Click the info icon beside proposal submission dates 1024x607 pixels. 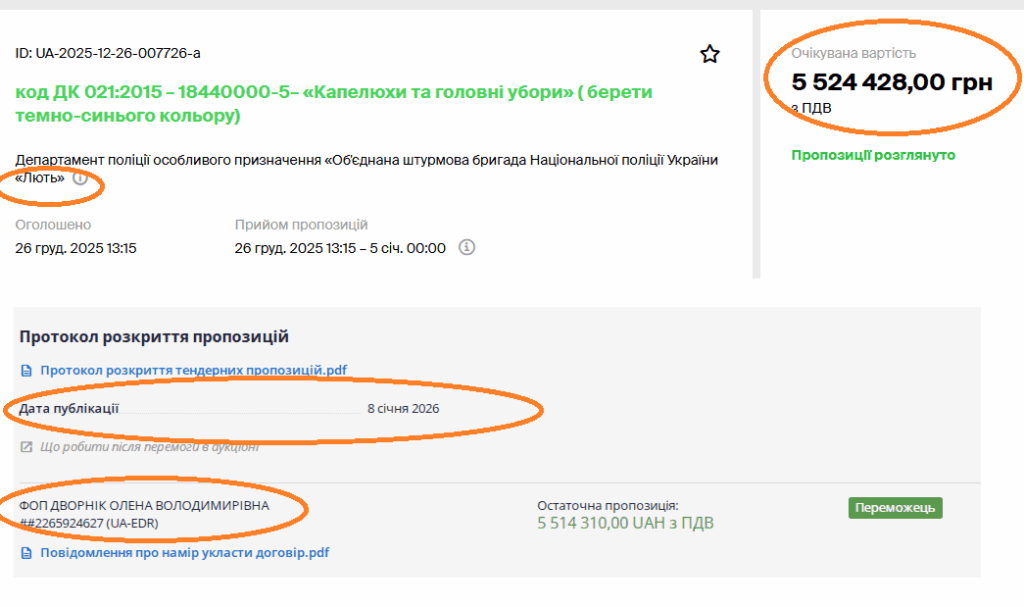[466, 247]
